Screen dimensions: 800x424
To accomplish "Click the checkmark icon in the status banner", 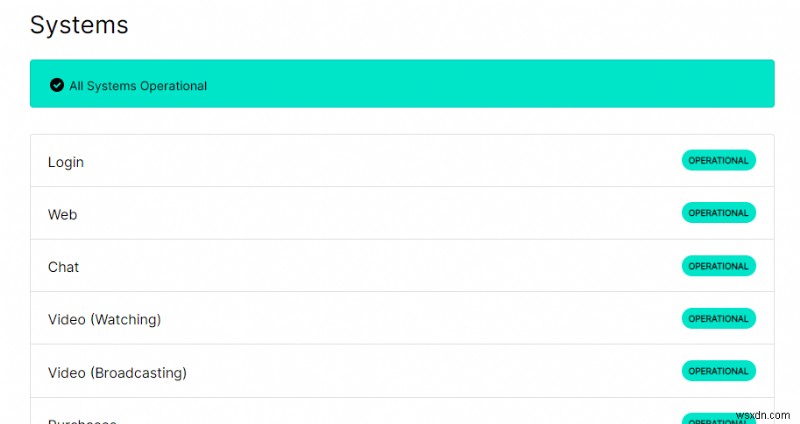I will point(57,85).
